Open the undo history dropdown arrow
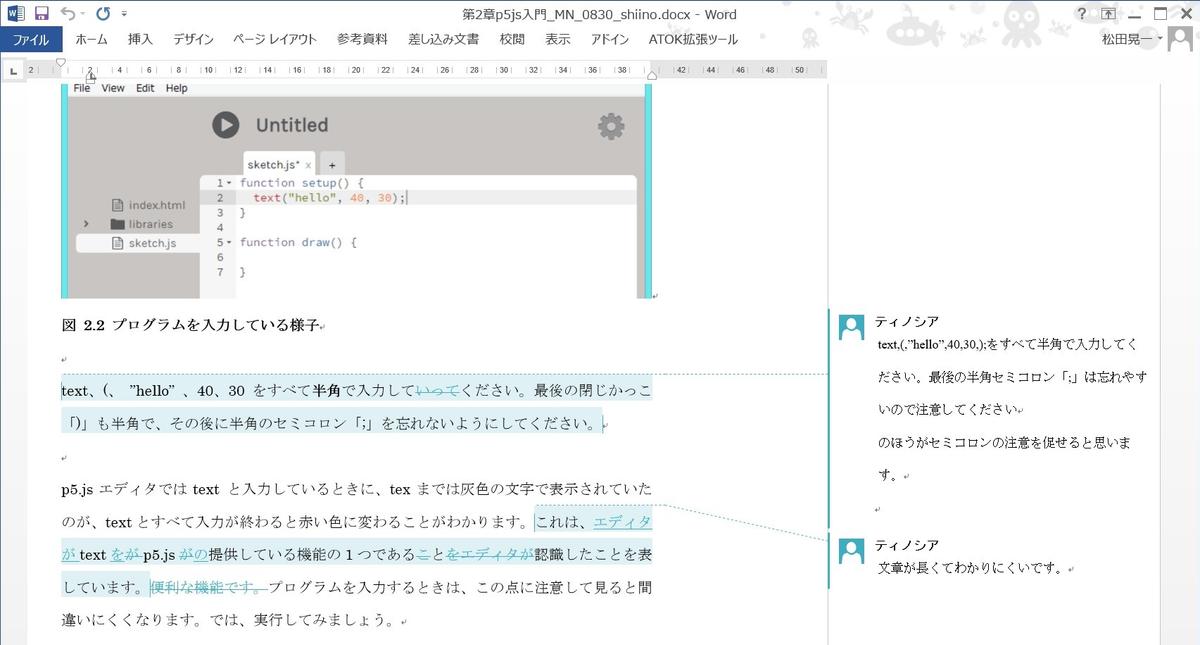The image size is (1200, 645). [x=82, y=14]
